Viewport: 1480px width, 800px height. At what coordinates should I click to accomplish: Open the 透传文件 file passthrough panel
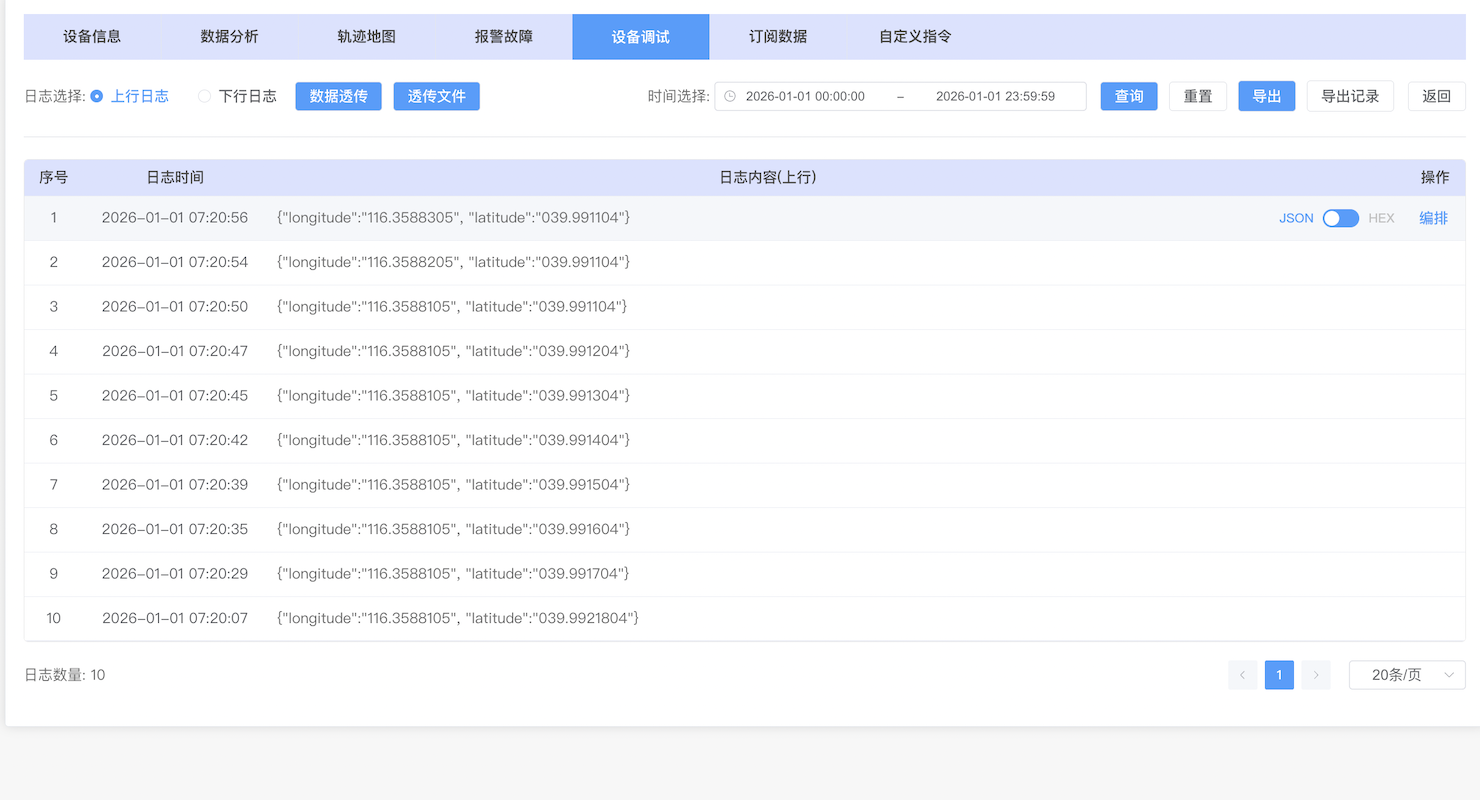436,96
